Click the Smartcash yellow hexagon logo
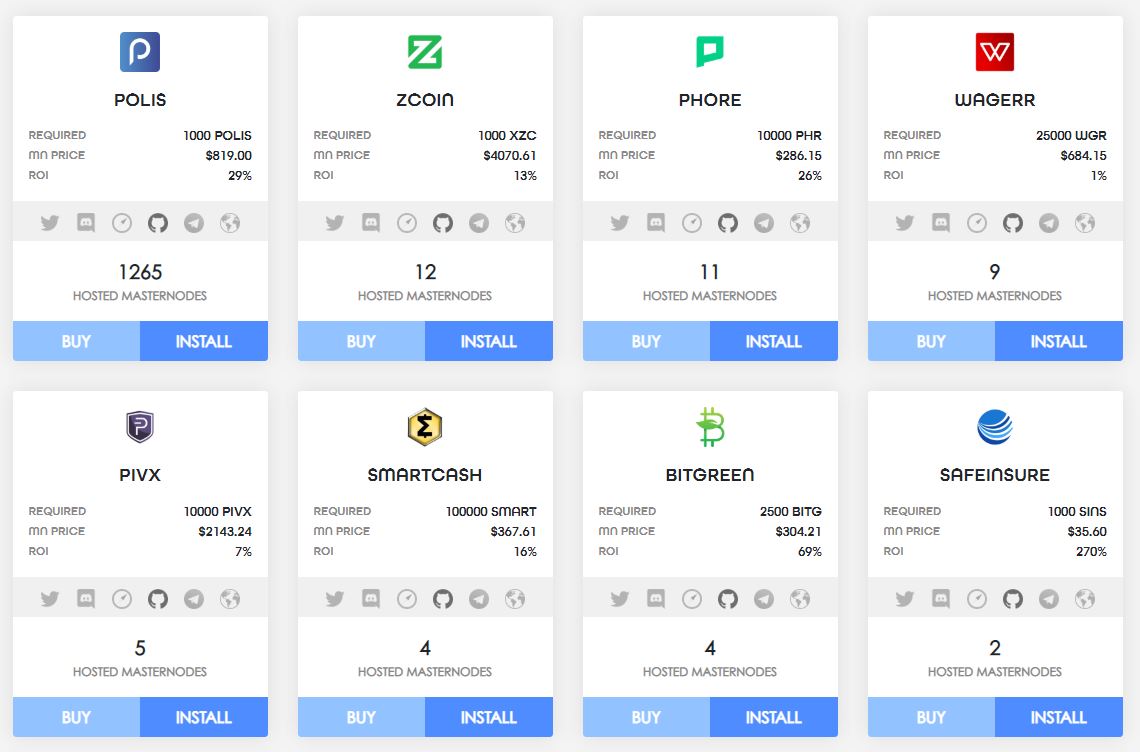Image resolution: width=1140 pixels, height=752 pixels. coord(425,427)
